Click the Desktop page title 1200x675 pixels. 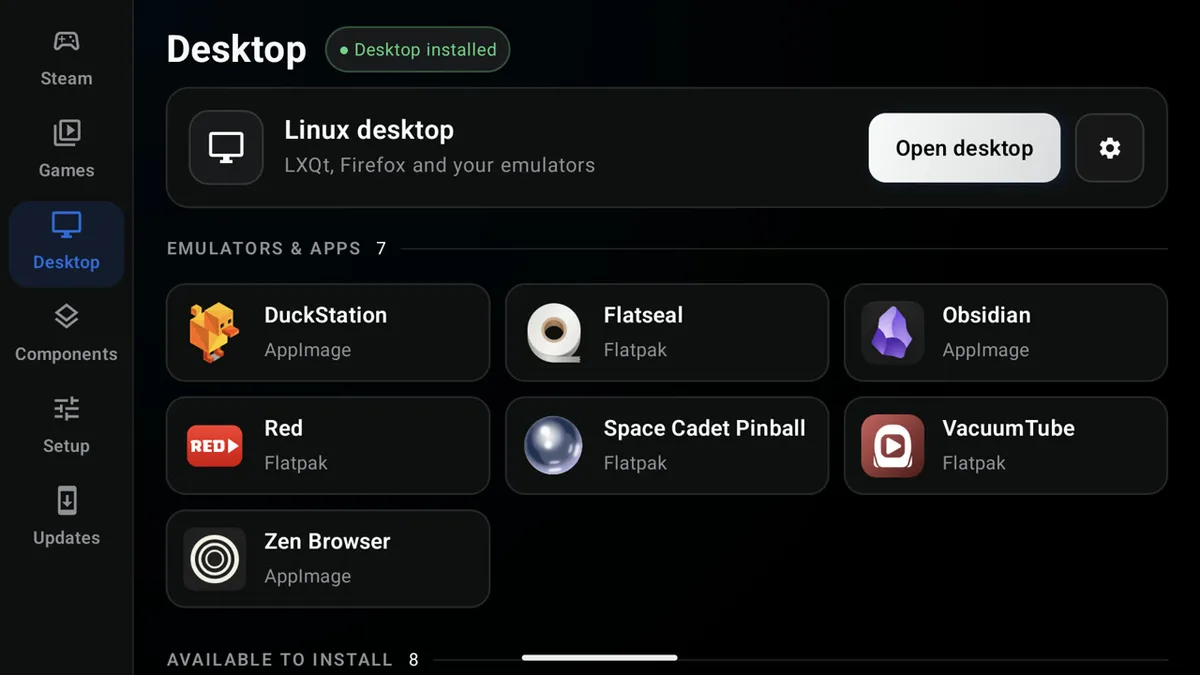(236, 49)
